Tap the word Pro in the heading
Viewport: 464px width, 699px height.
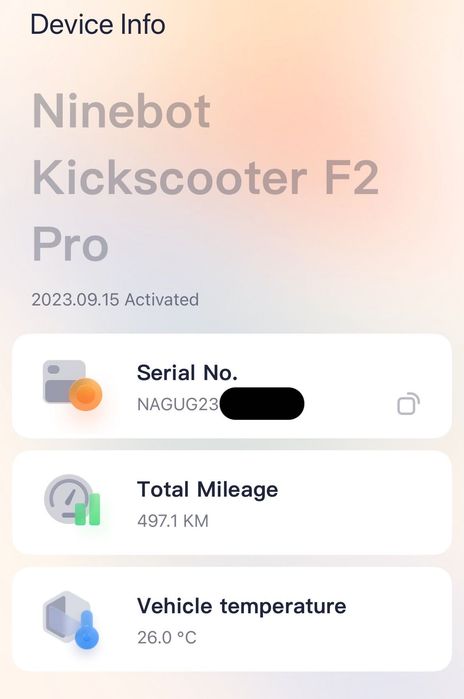point(70,244)
